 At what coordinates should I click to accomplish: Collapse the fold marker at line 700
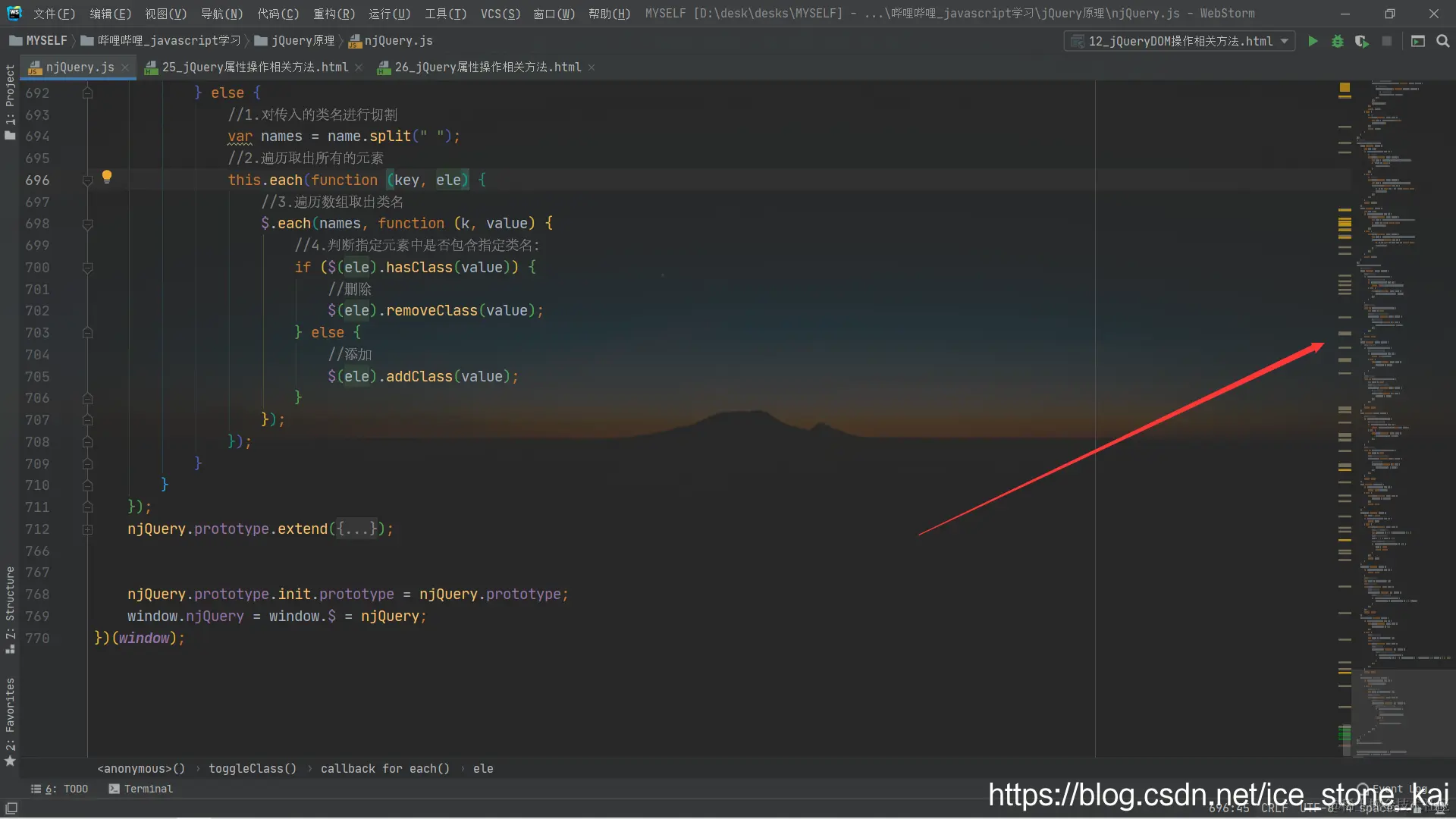87,268
